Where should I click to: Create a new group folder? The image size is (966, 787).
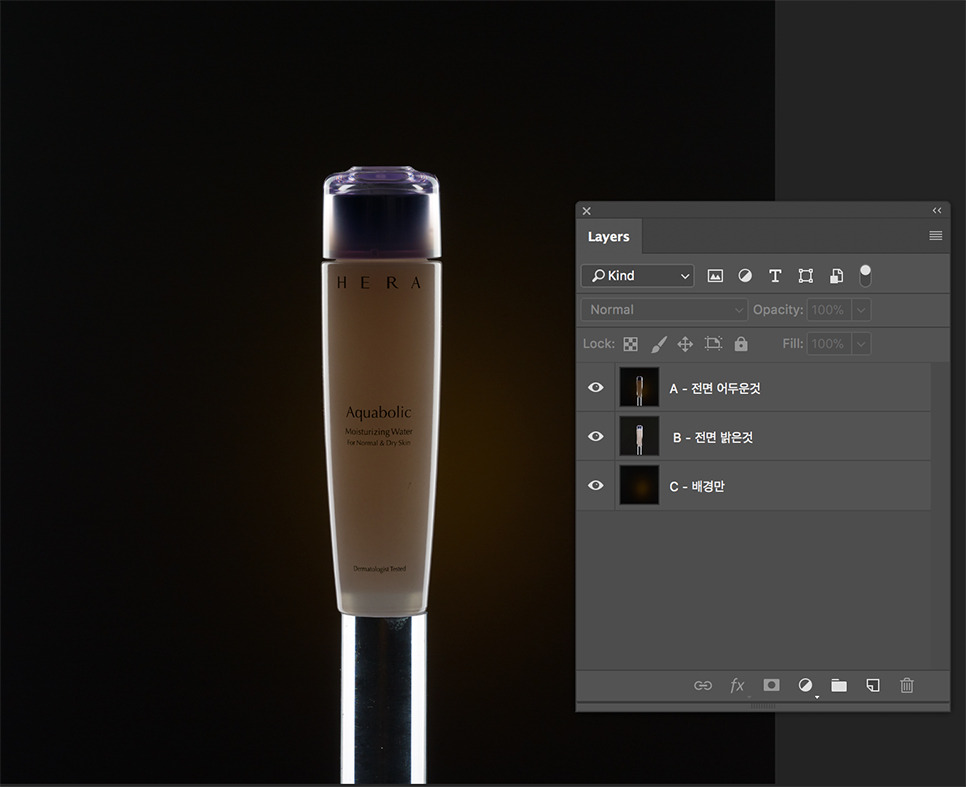pos(838,685)
